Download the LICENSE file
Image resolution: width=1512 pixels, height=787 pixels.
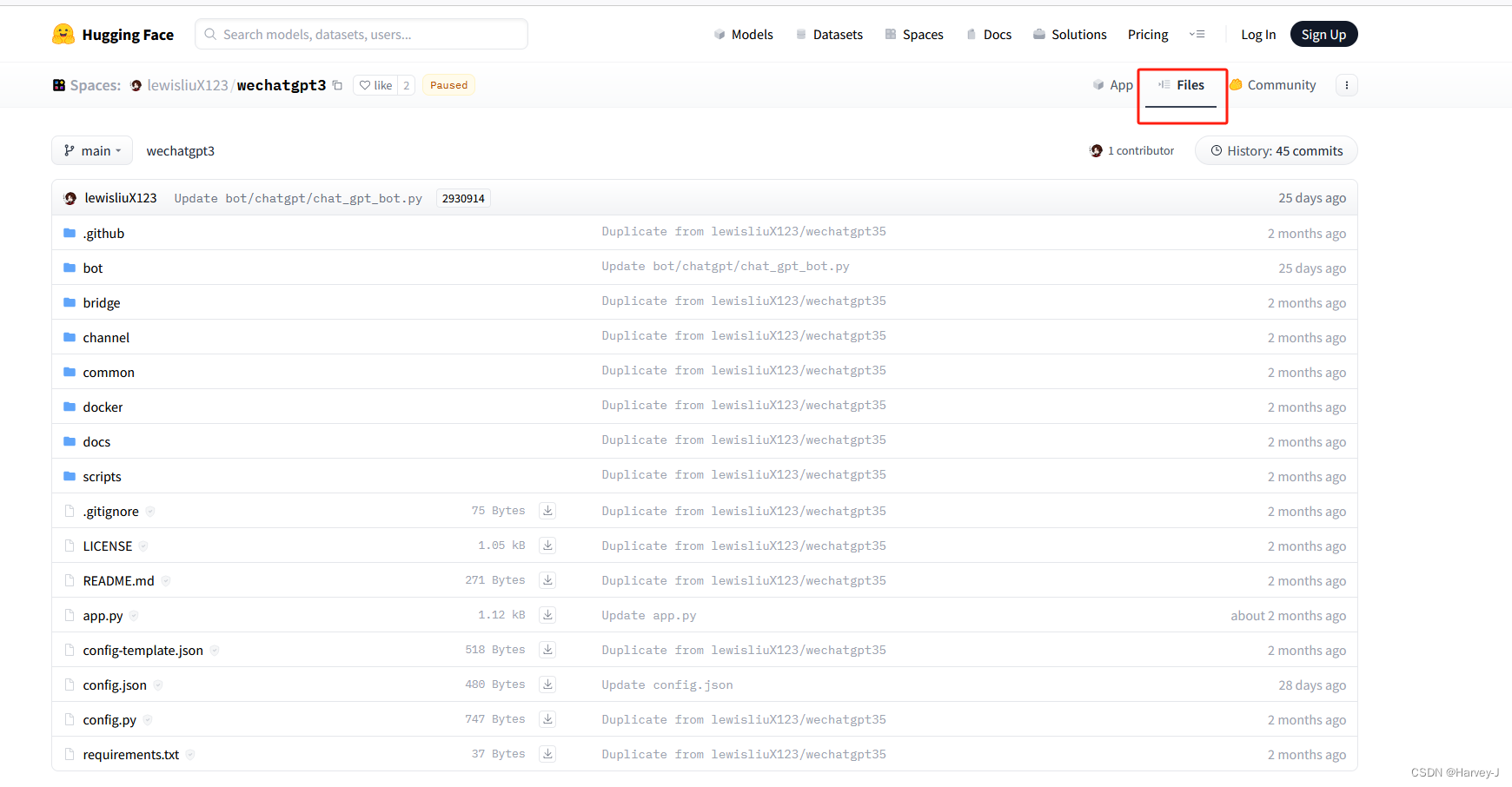[547, 546]
